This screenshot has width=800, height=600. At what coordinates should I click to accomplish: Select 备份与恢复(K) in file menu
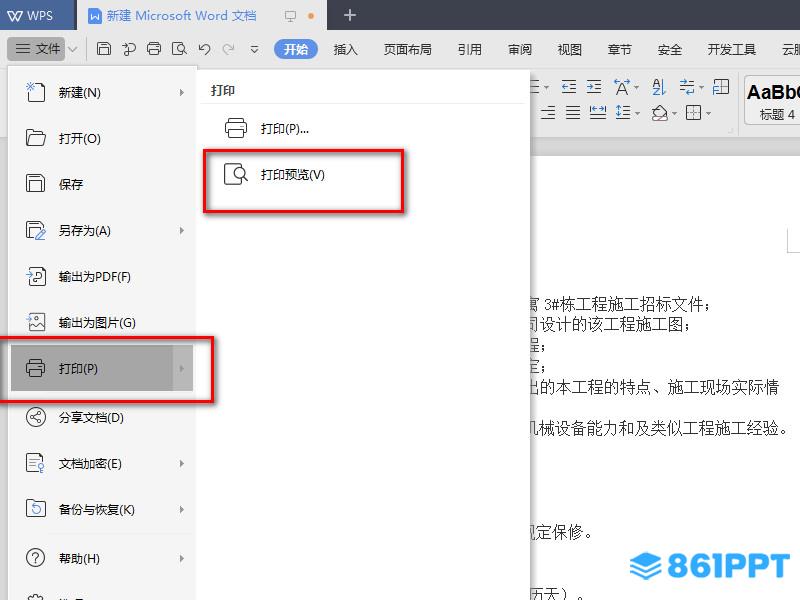click(x=102, y=509)
